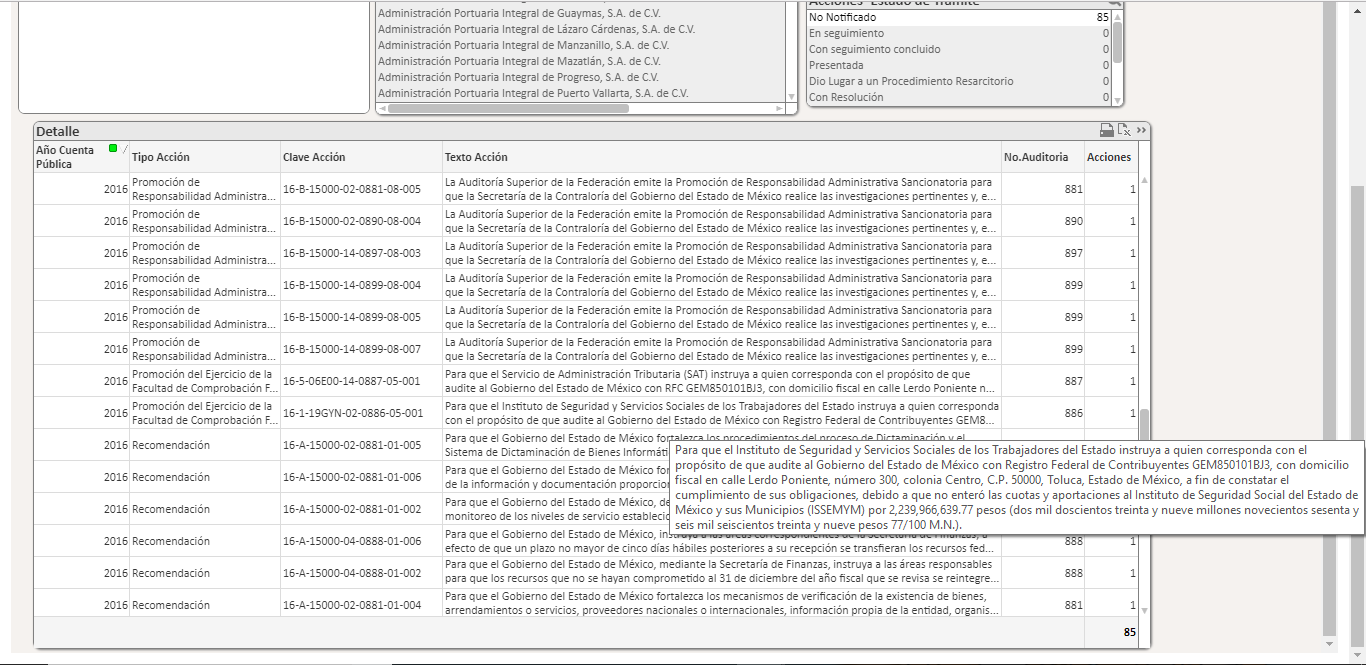Viewport: 1366px width, 665px height.
Task: Sort by Tipo Acción column header
Action: coord(161,157)
